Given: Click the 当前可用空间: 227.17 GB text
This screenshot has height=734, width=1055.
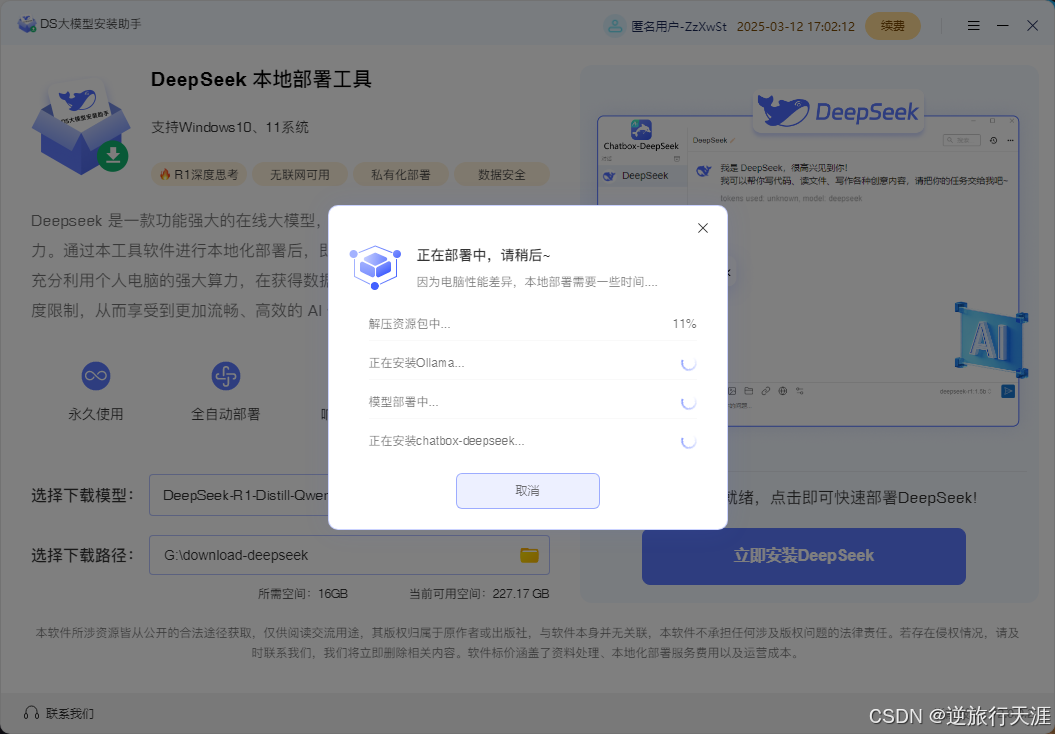Looking at the screenshot, I should (479, 594).
